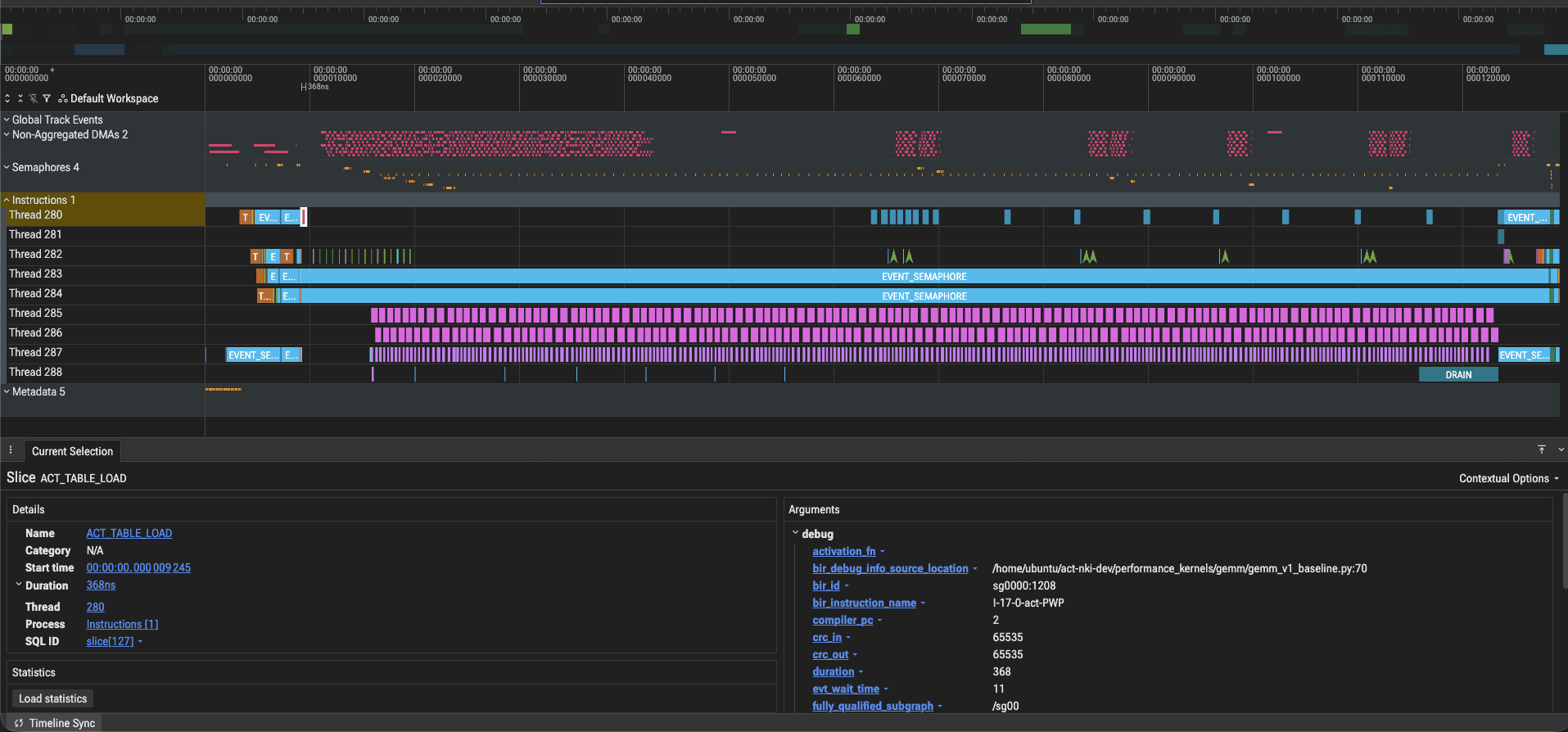Expand the Semaphores 4 group
The image size is (1568, 732).
(x=7, y=167)
